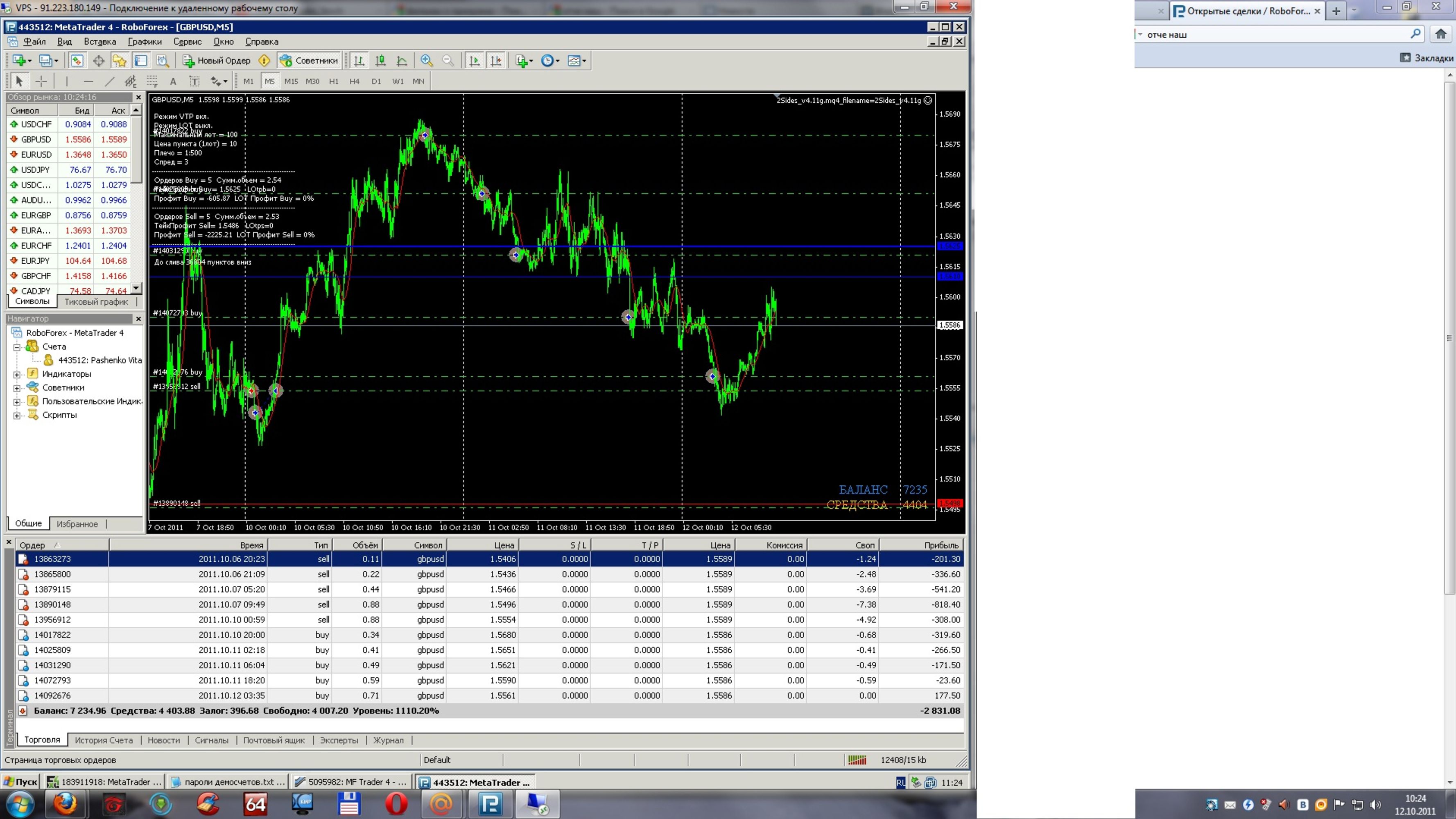
Task: Open the Indicators list toolbar dropdown
Action: 524,61
